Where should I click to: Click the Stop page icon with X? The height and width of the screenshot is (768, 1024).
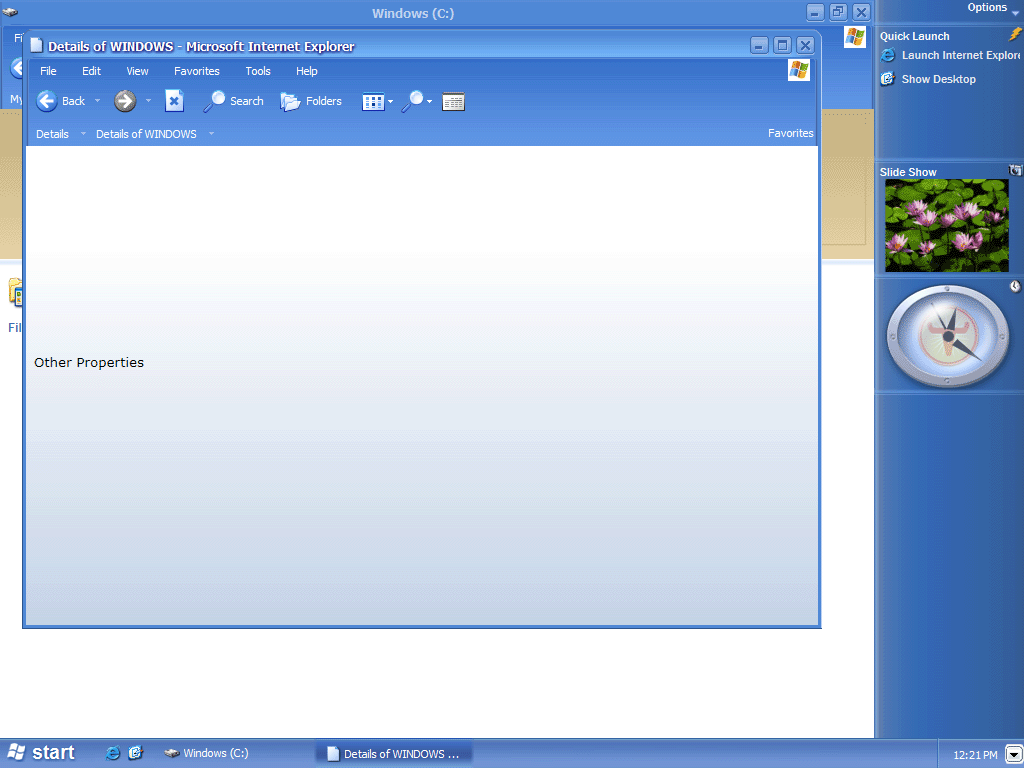point(174,101)
